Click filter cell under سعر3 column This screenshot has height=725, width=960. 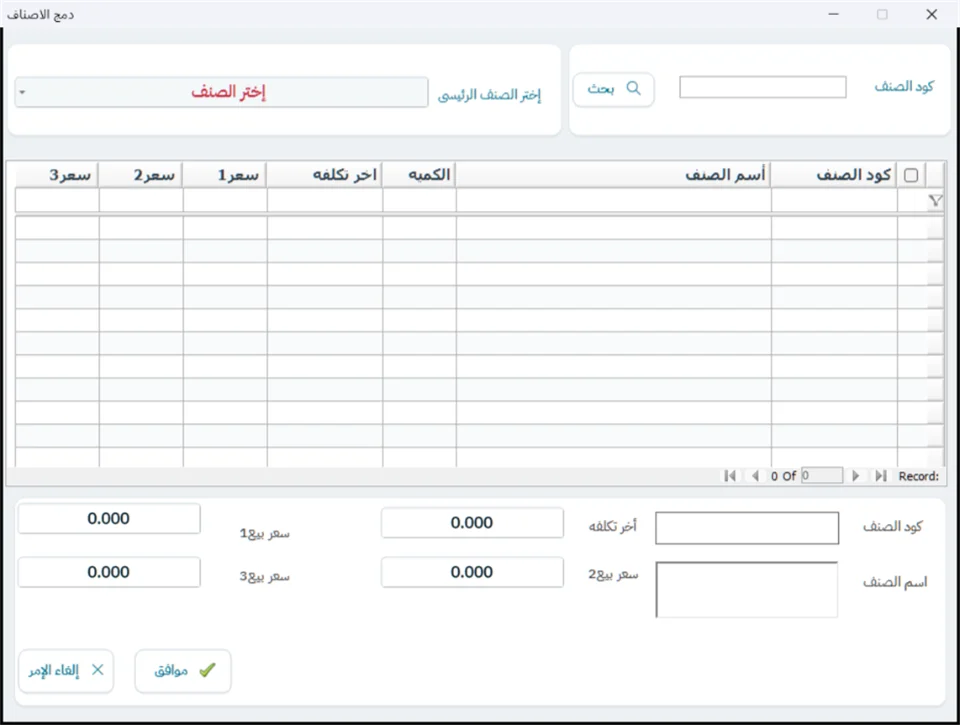coord(57,200)
